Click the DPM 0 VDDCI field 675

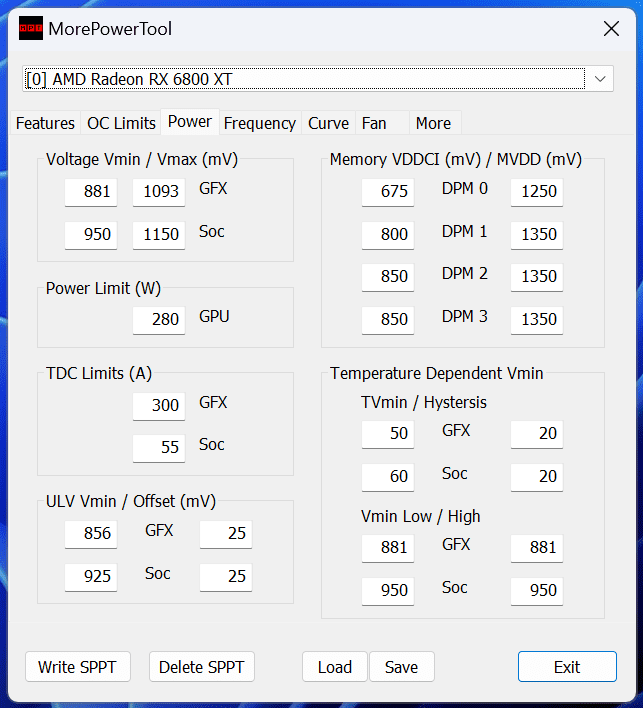388,192
